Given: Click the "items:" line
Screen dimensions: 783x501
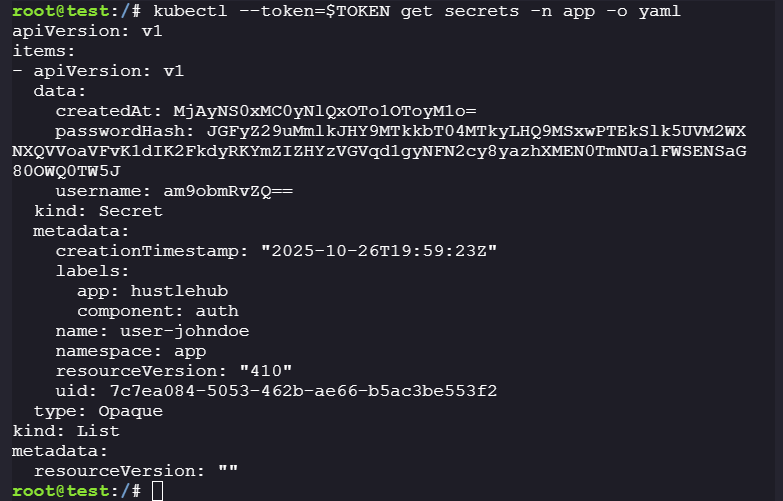Looking at the screenshot, I should click(44, 51).
